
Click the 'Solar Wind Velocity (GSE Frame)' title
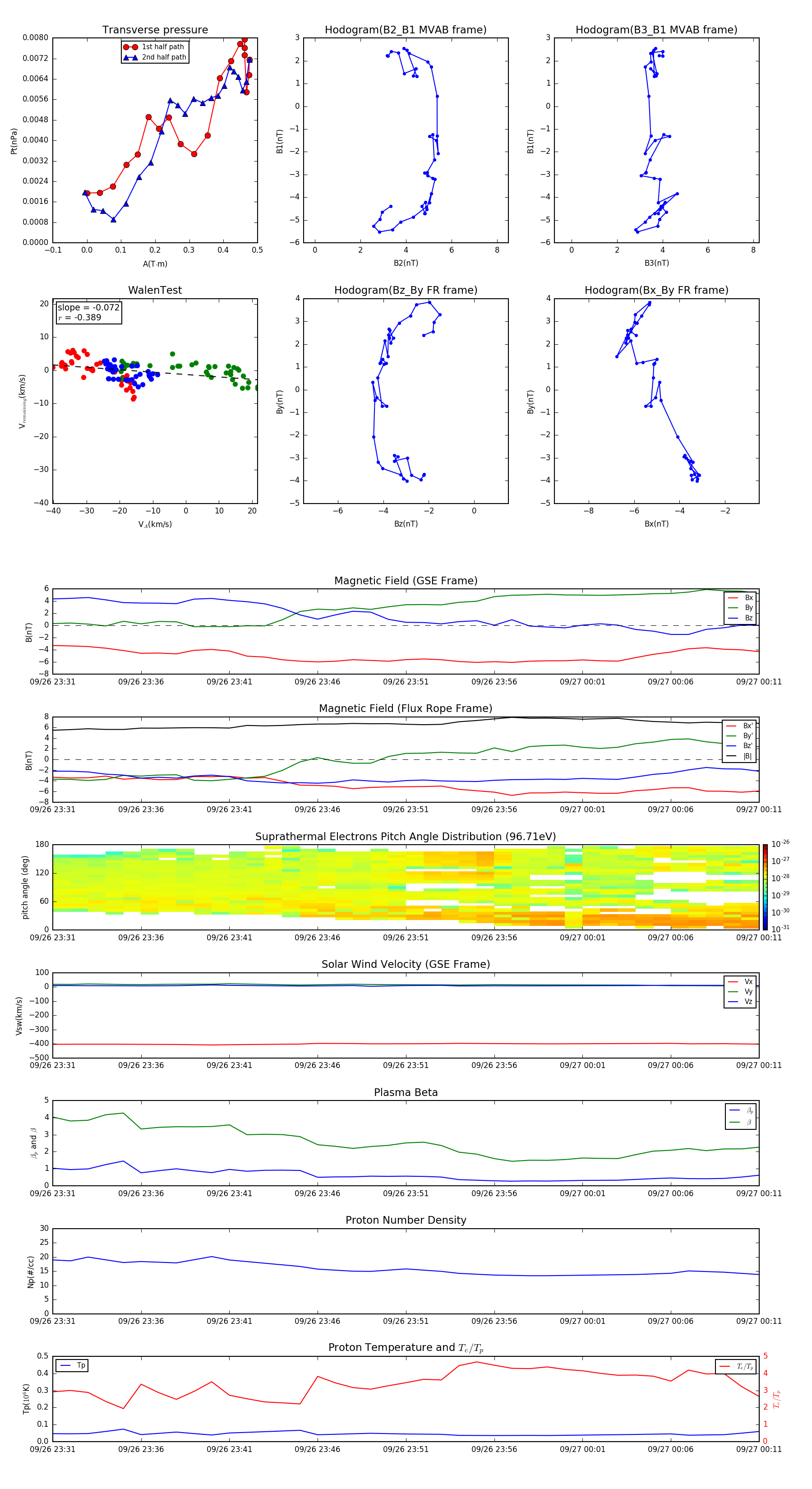click(406, 965)
